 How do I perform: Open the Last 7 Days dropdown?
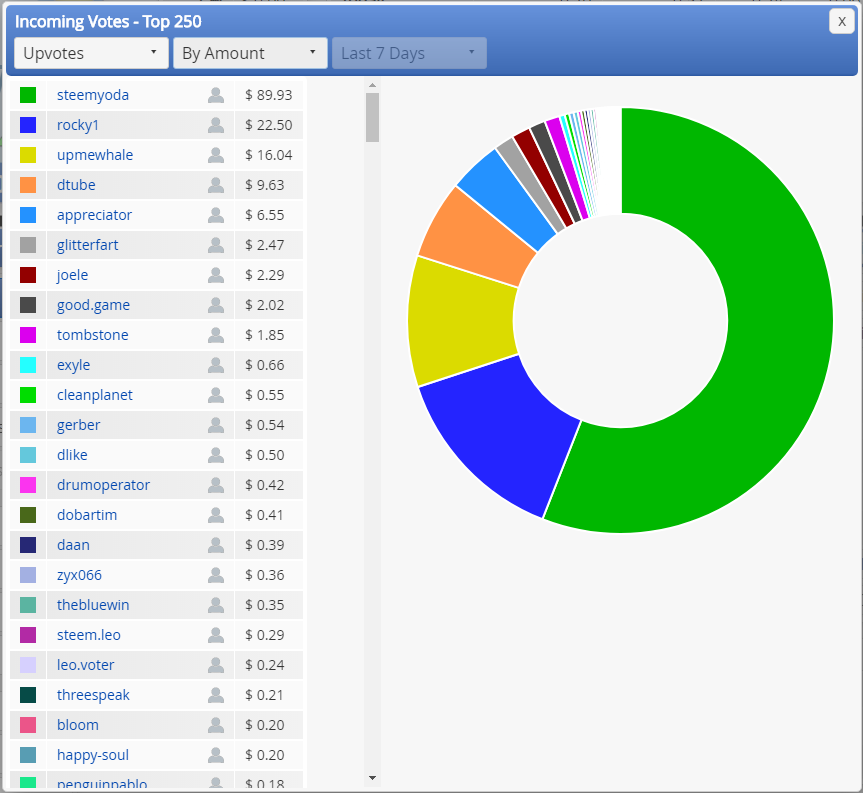409,53
